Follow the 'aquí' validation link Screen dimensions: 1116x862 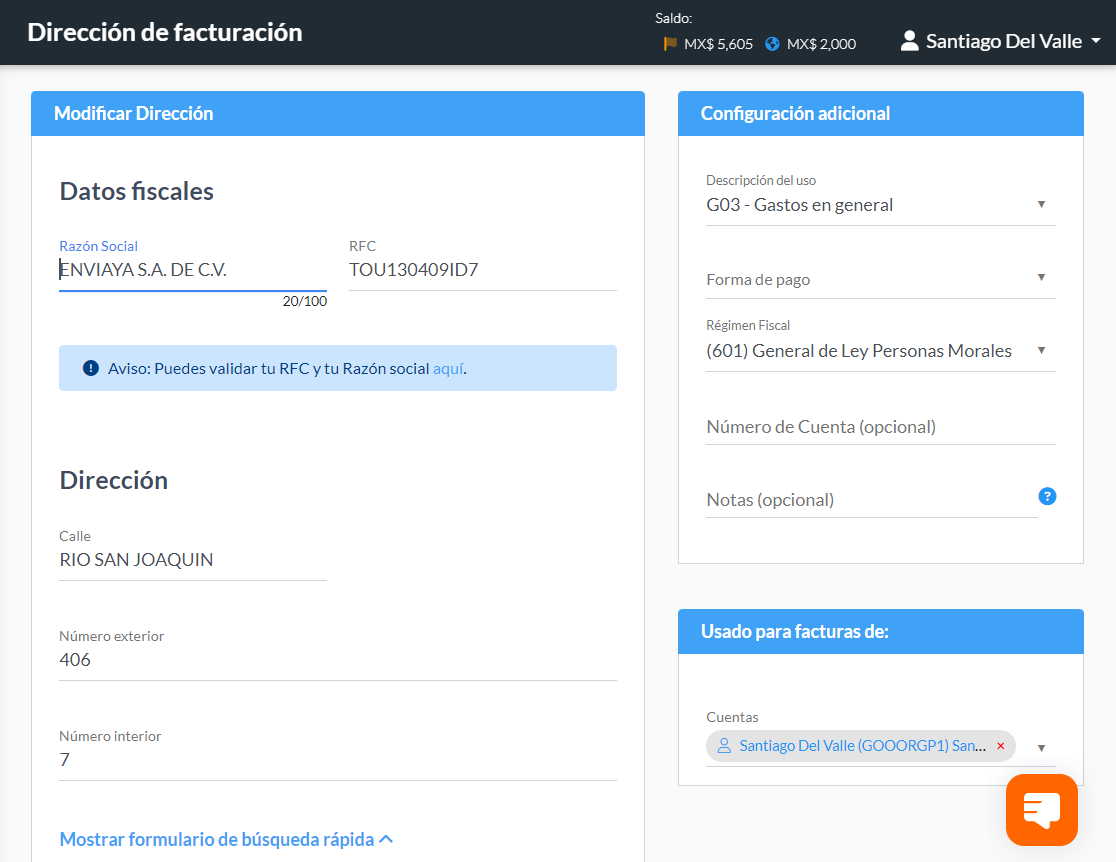tap(448, 369)
